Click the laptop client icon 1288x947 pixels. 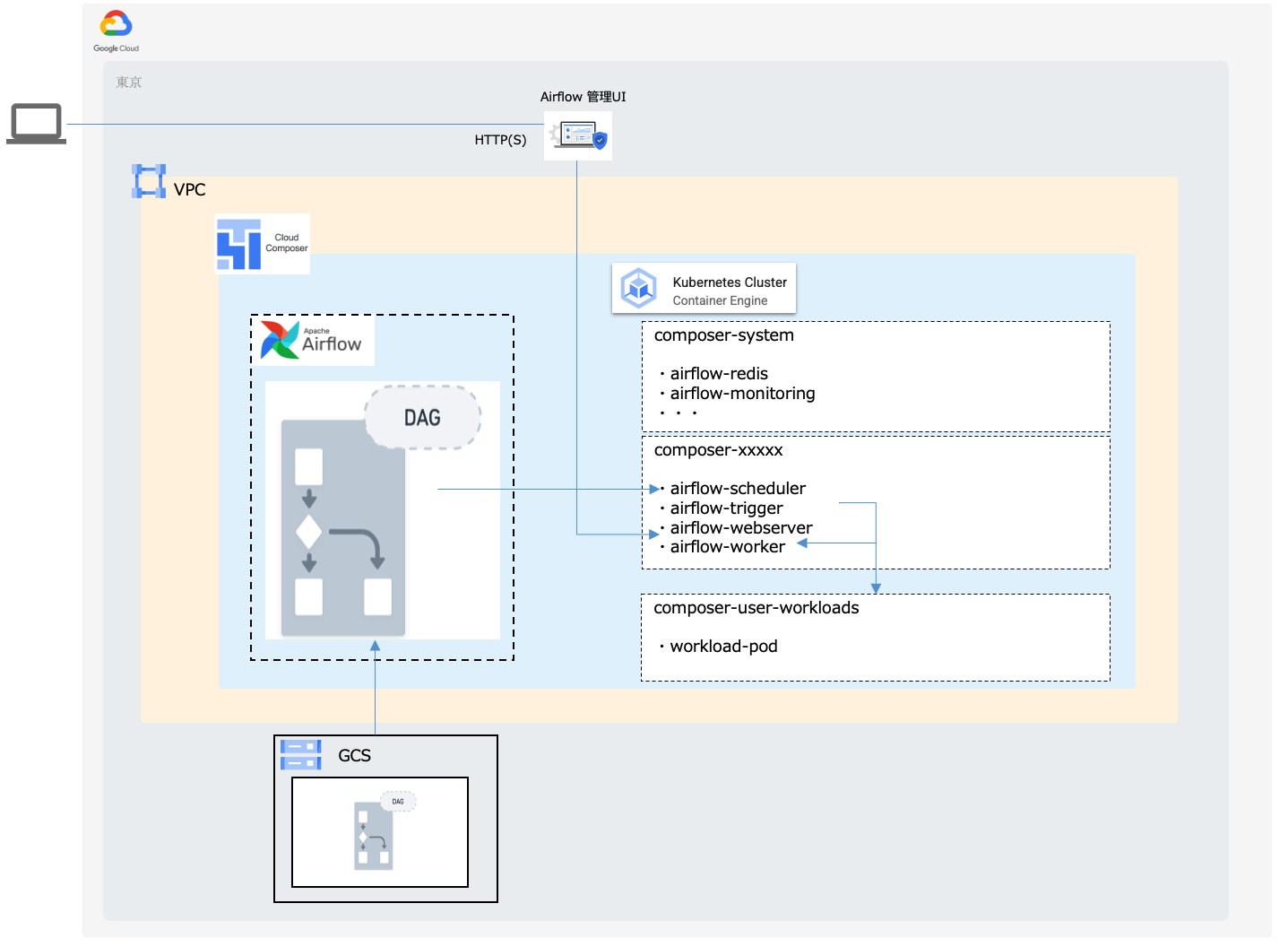(x=36, y=124)
